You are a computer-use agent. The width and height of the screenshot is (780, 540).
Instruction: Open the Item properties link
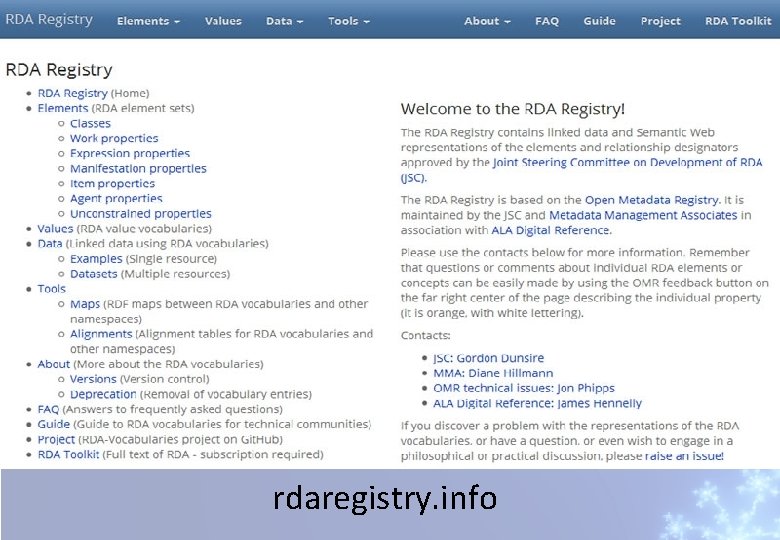pos(112,183)
